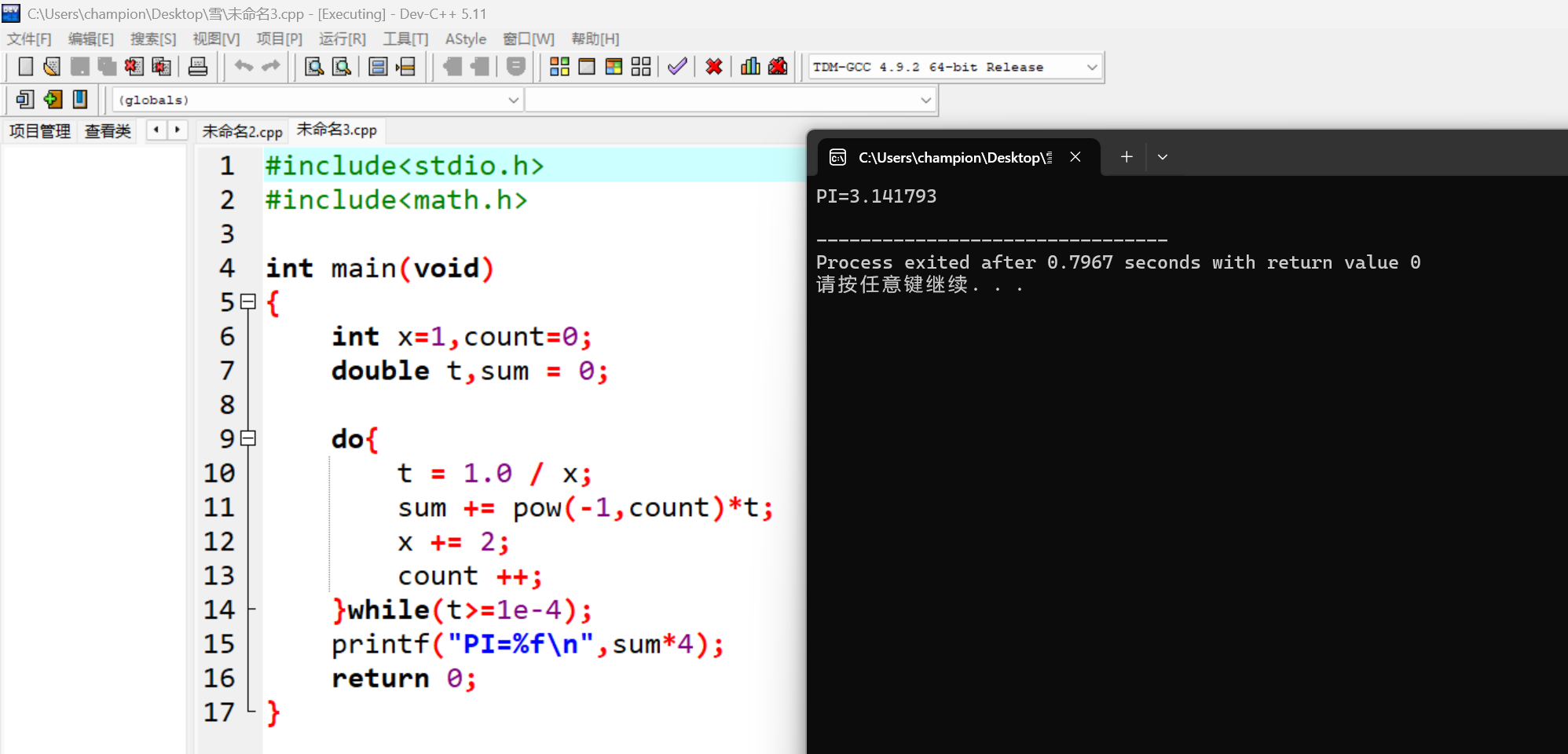This screenshot has width=1568, height=754.
Task: Click line number 16 in the gutter
Action: tap(219, 679)
